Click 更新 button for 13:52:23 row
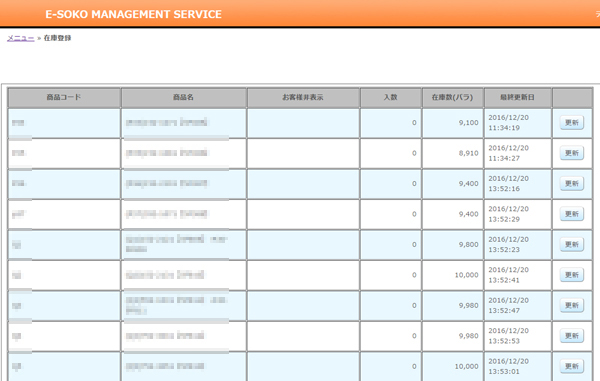600x381 pixels. tap(572, 244)
